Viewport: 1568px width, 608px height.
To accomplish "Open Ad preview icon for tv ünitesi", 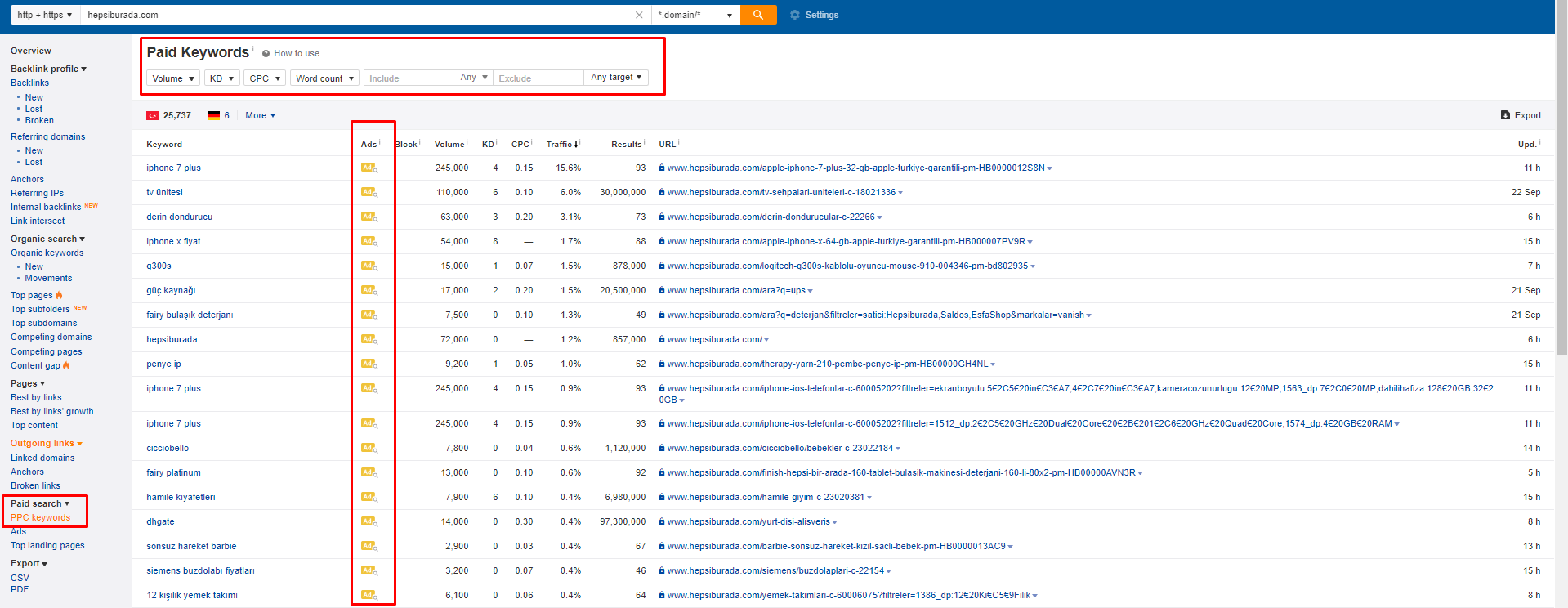I will tap(369, 192).
